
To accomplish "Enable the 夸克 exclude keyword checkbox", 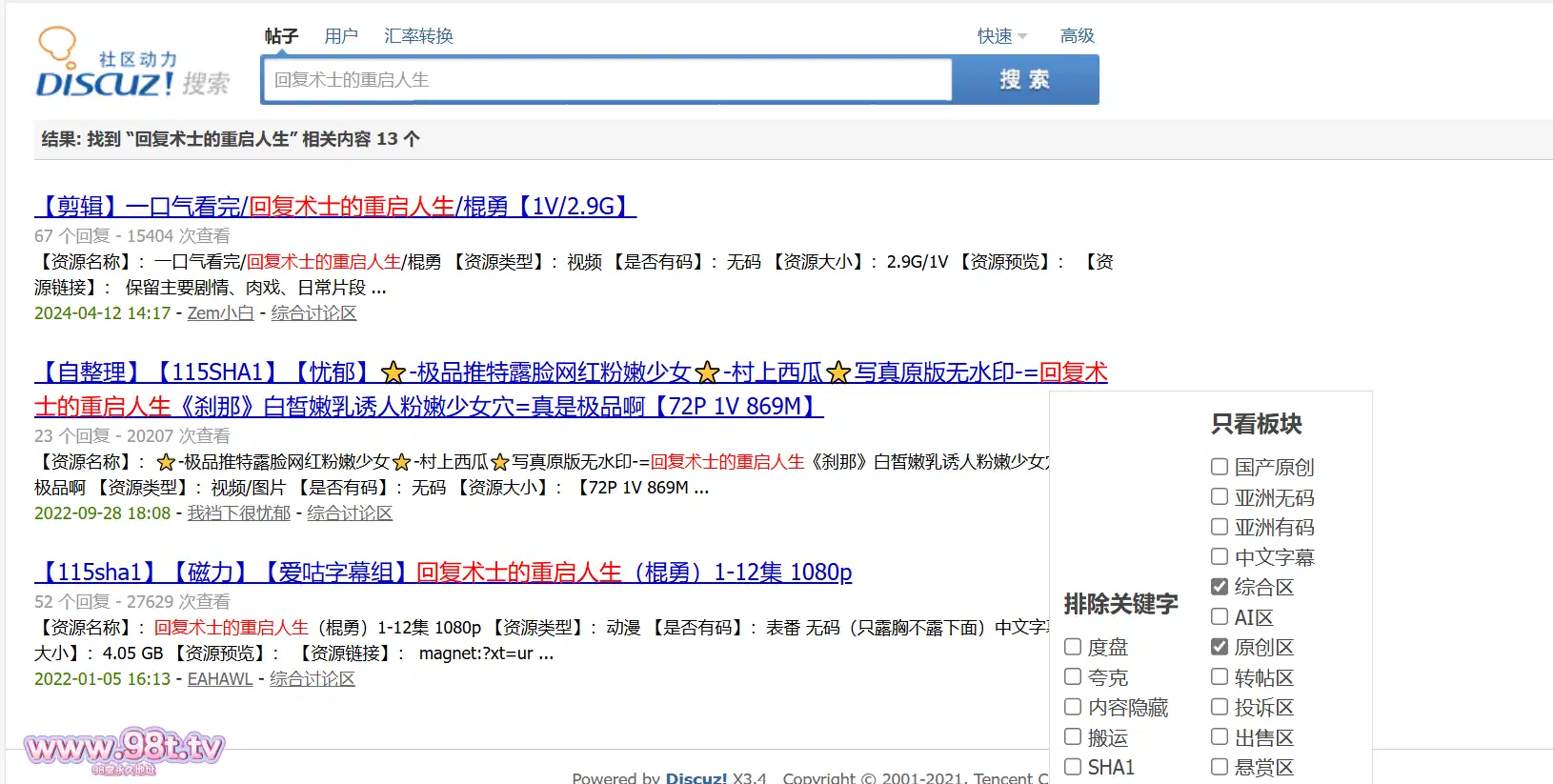I will click(1073, 677).
